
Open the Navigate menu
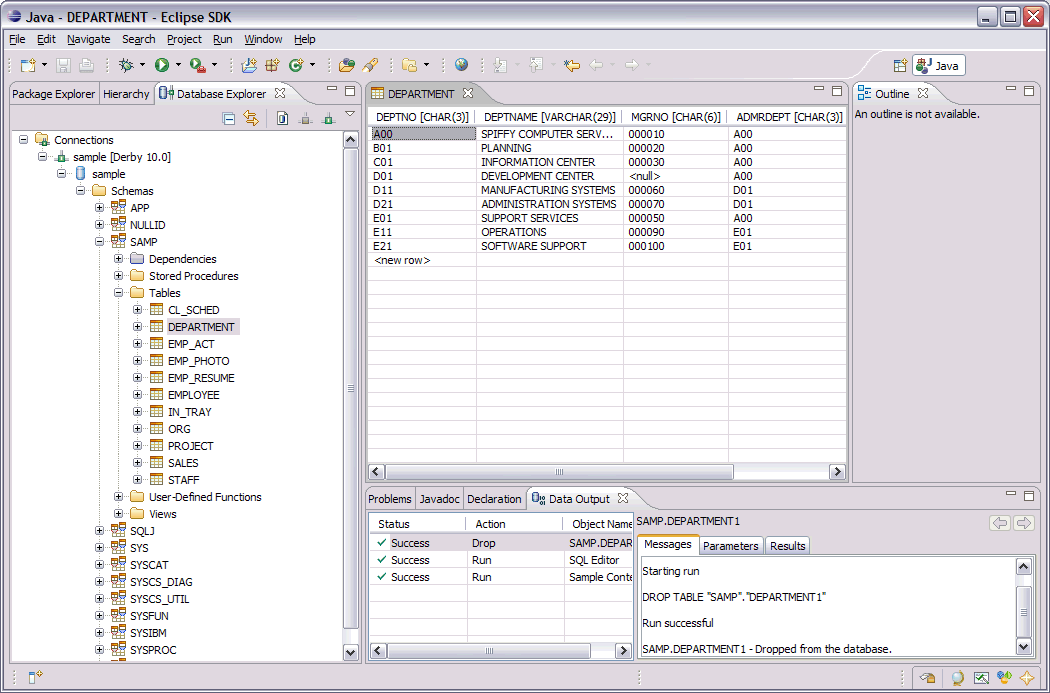tap(88, 39)
